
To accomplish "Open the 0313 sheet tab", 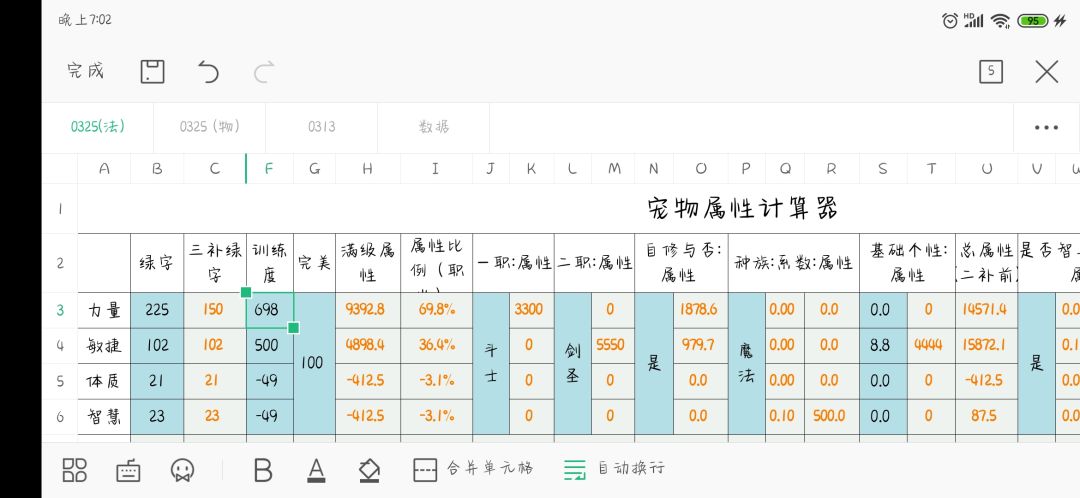I will (x=322, y=127).
